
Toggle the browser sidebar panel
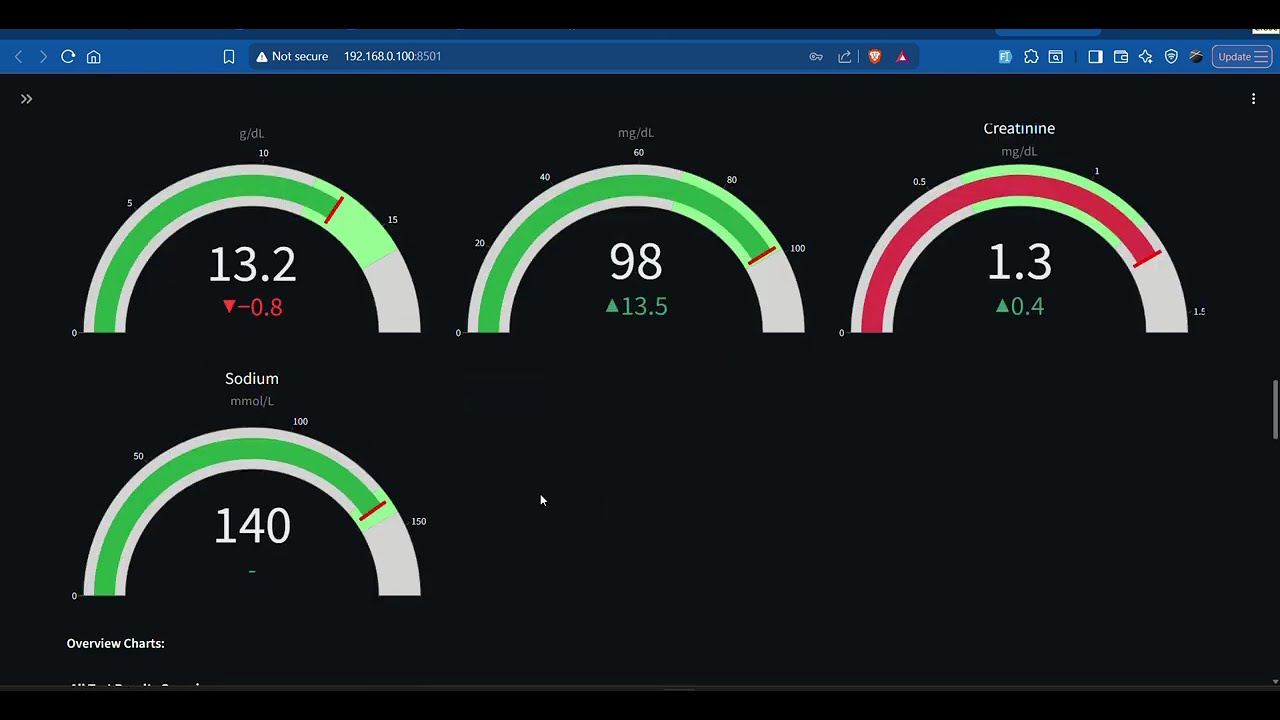(1095, 57)
